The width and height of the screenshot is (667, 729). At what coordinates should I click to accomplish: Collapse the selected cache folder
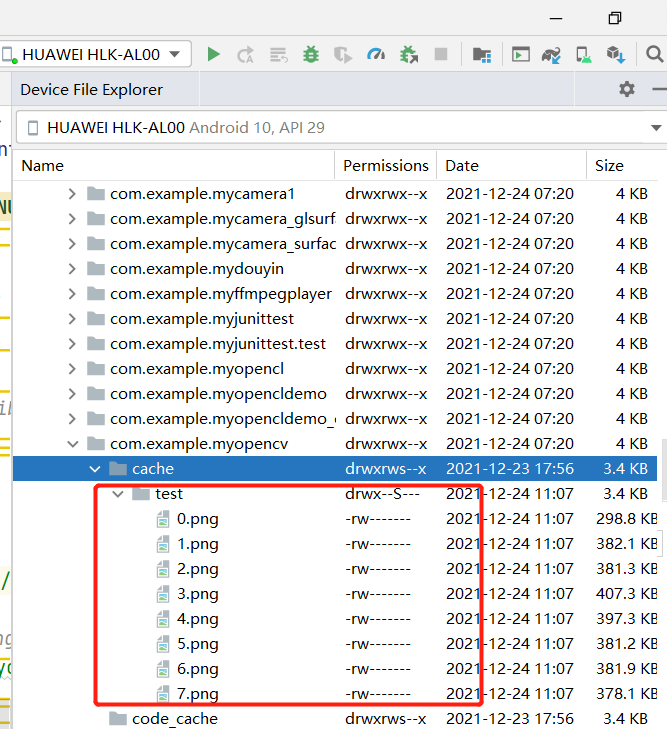coord(95,469)
